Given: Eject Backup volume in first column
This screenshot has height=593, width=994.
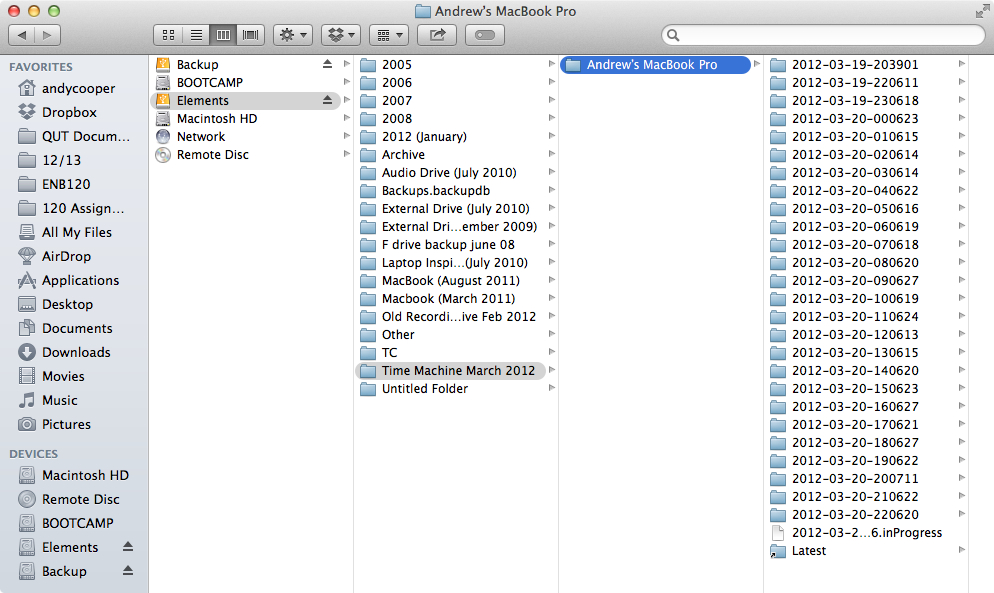Looking at the screenshot, I should [x=327, y=64].
